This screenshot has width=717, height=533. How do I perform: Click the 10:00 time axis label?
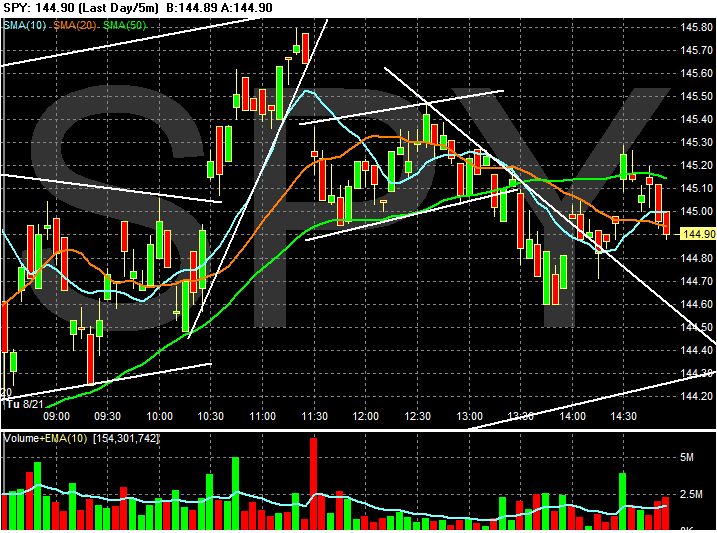(x=159, y=416)
